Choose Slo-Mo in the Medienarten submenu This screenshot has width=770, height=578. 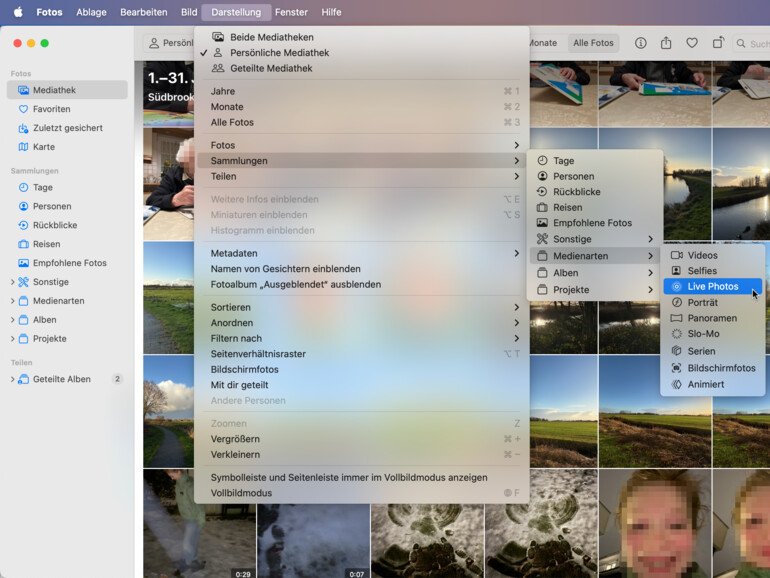[x=703, y=334]
